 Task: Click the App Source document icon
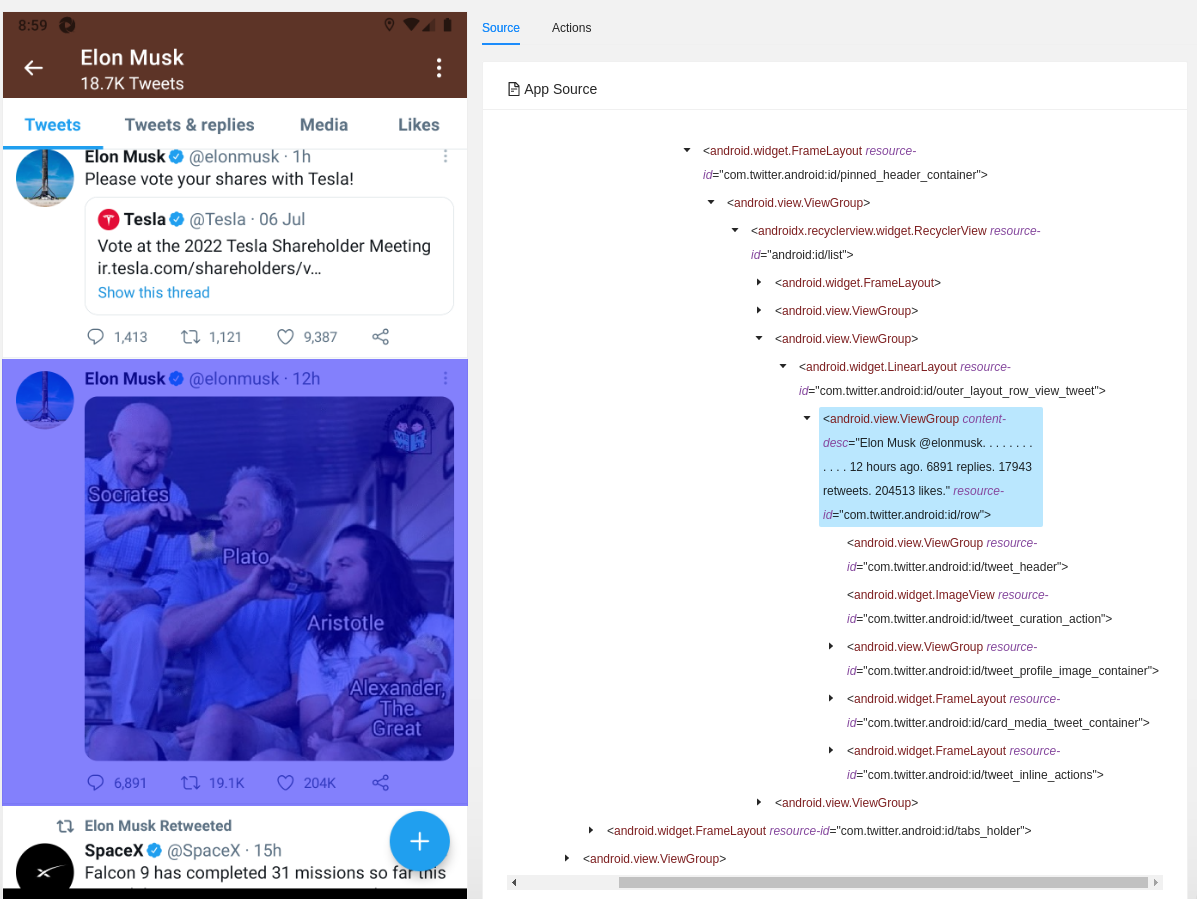[514, 89]
